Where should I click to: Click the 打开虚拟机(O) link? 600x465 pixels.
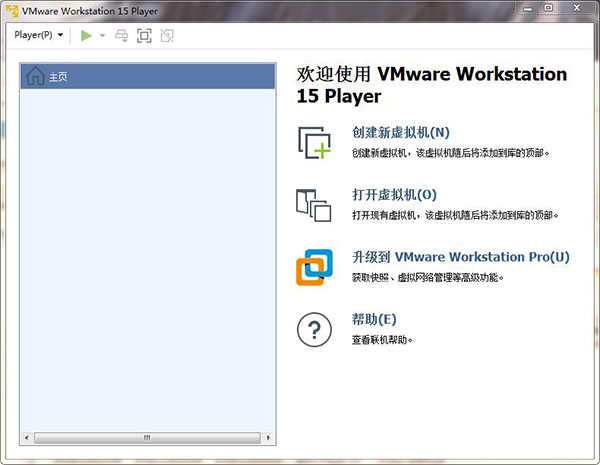(x=395, y=194)
